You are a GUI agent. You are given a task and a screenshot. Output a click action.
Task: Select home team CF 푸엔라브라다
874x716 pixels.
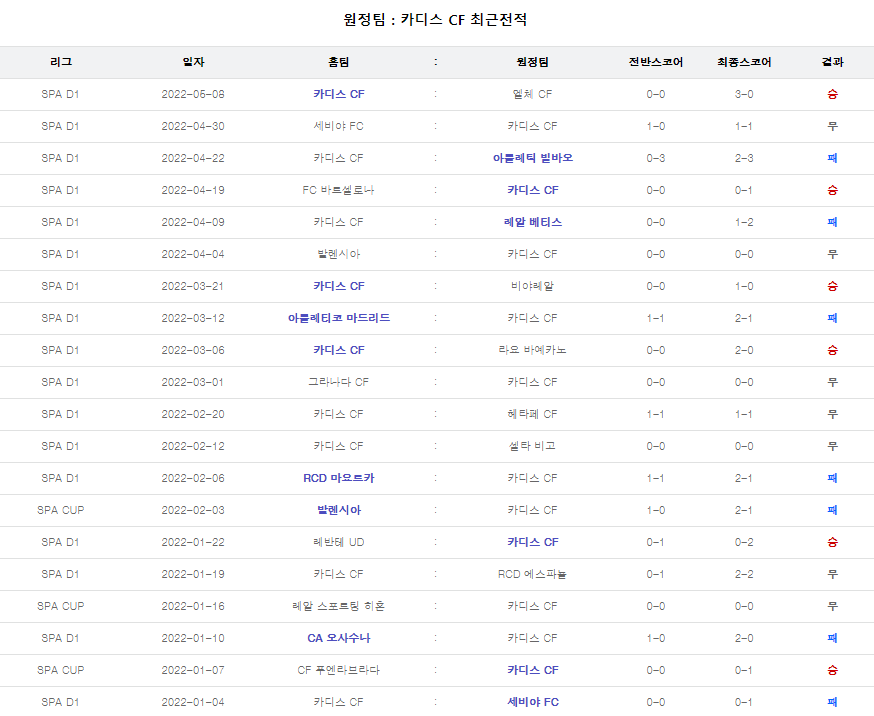pyautogui.click(x=338, y=670)
